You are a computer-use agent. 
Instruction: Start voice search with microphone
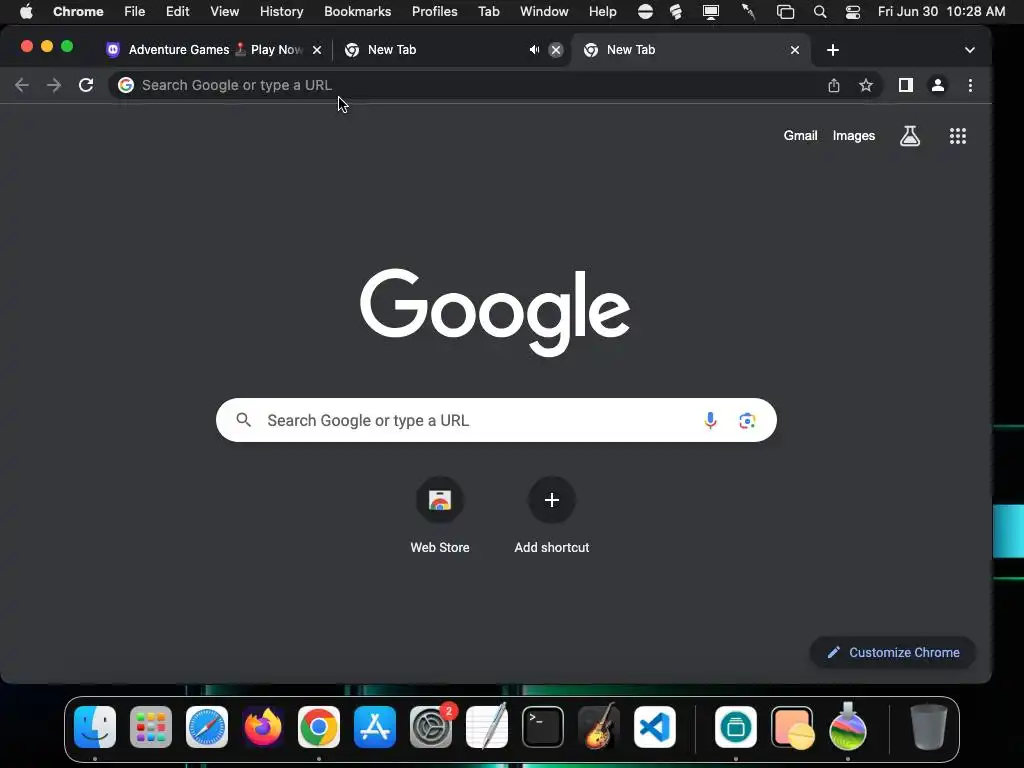711,420
